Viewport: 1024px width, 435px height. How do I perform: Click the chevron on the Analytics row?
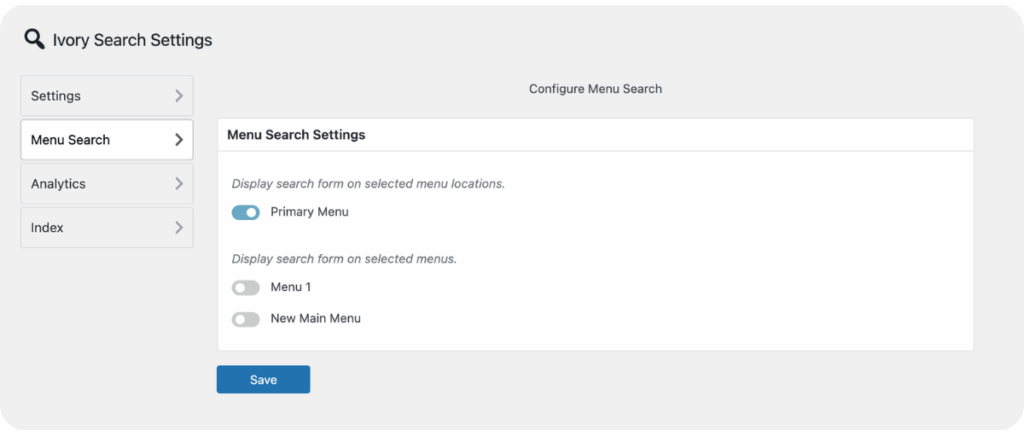179,184
